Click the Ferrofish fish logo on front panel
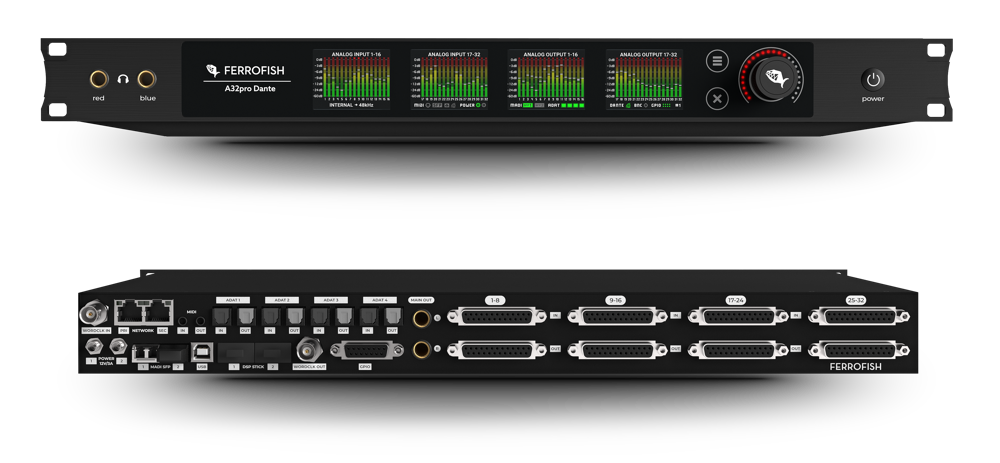This screenshot has height=463, width=1000. 212,70
